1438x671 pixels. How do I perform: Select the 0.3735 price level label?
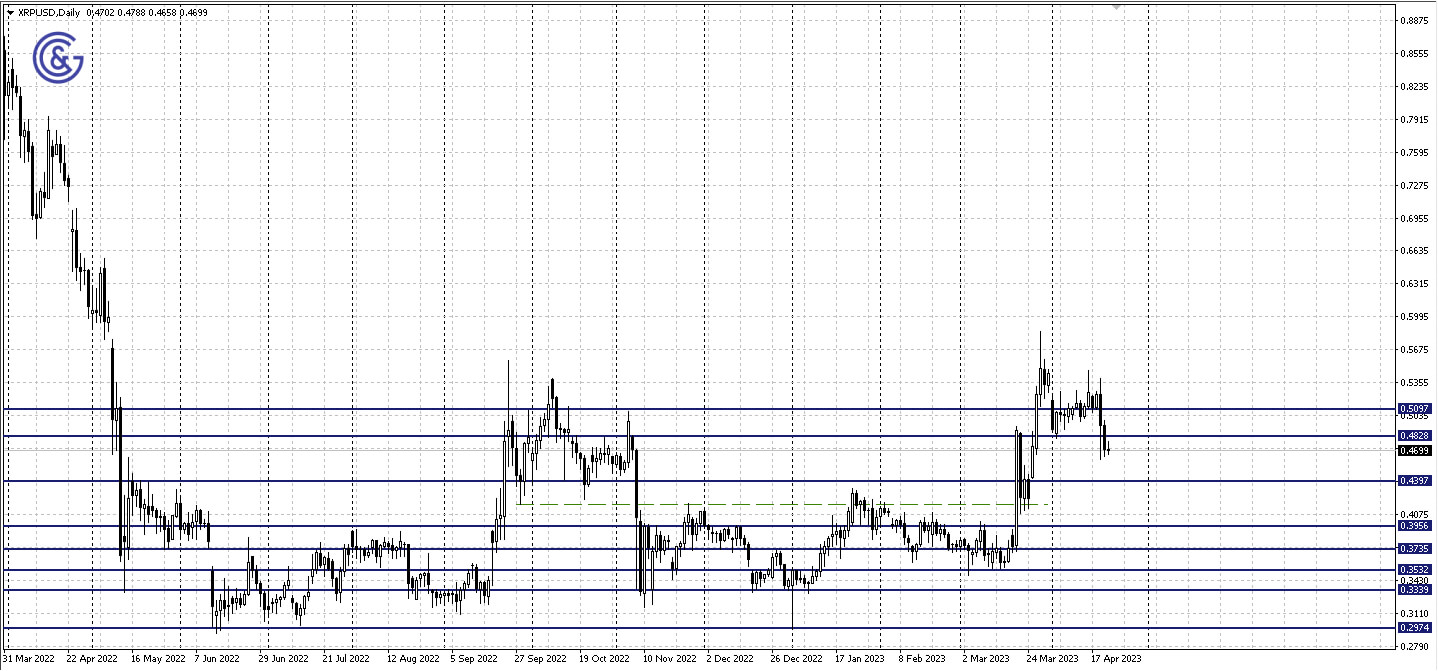(1413, 549)
